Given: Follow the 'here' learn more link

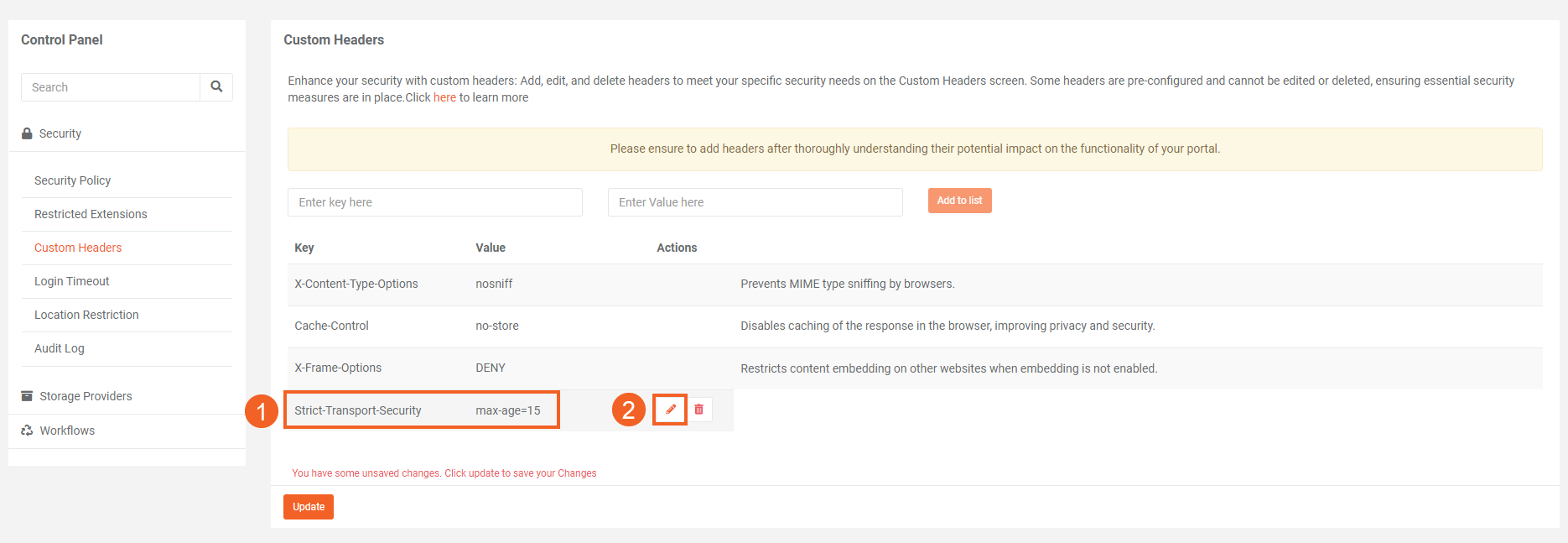Looking at the screenshot, I should (x=444, y=97).
